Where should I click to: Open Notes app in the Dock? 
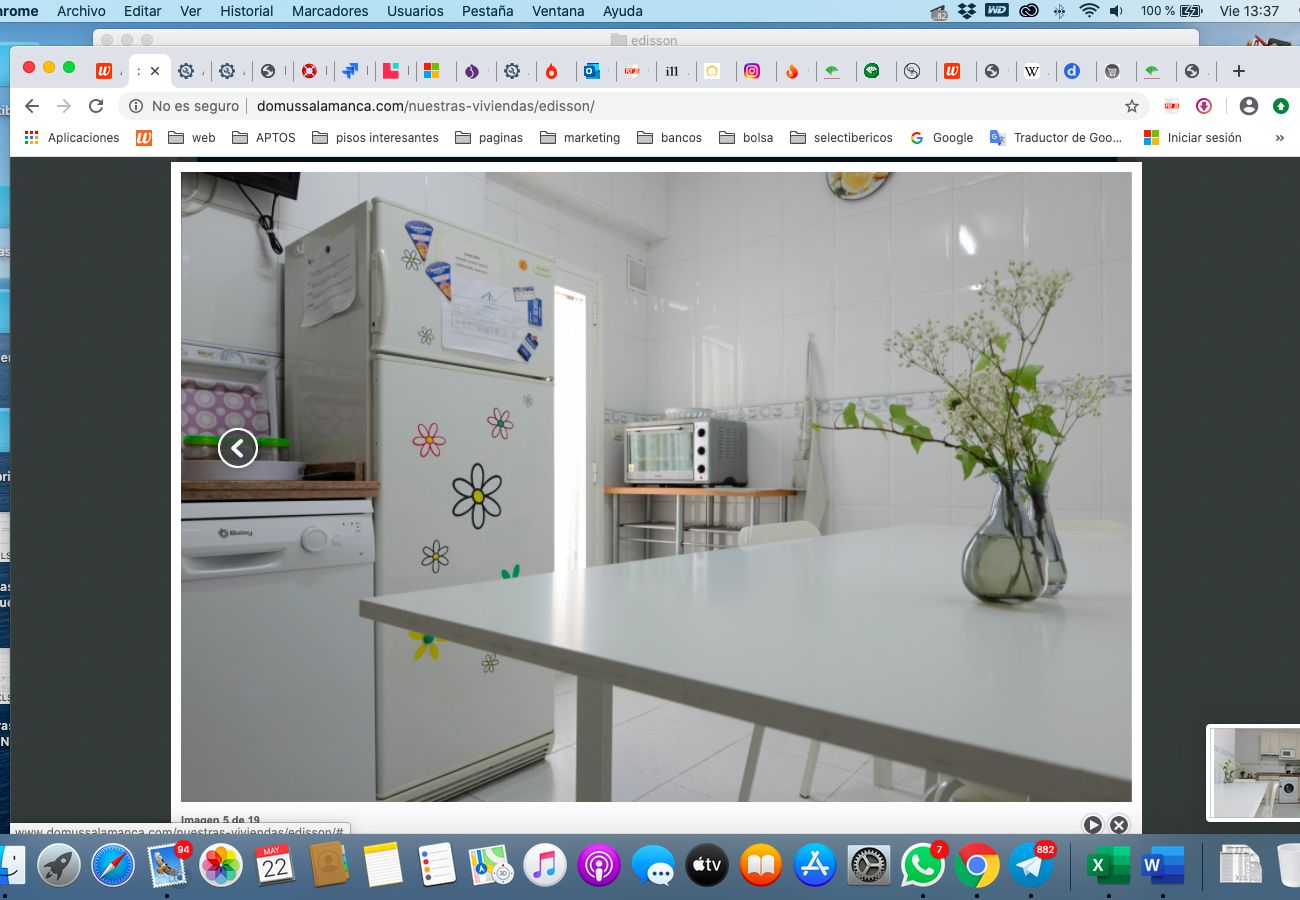click(x=383, y=864)
